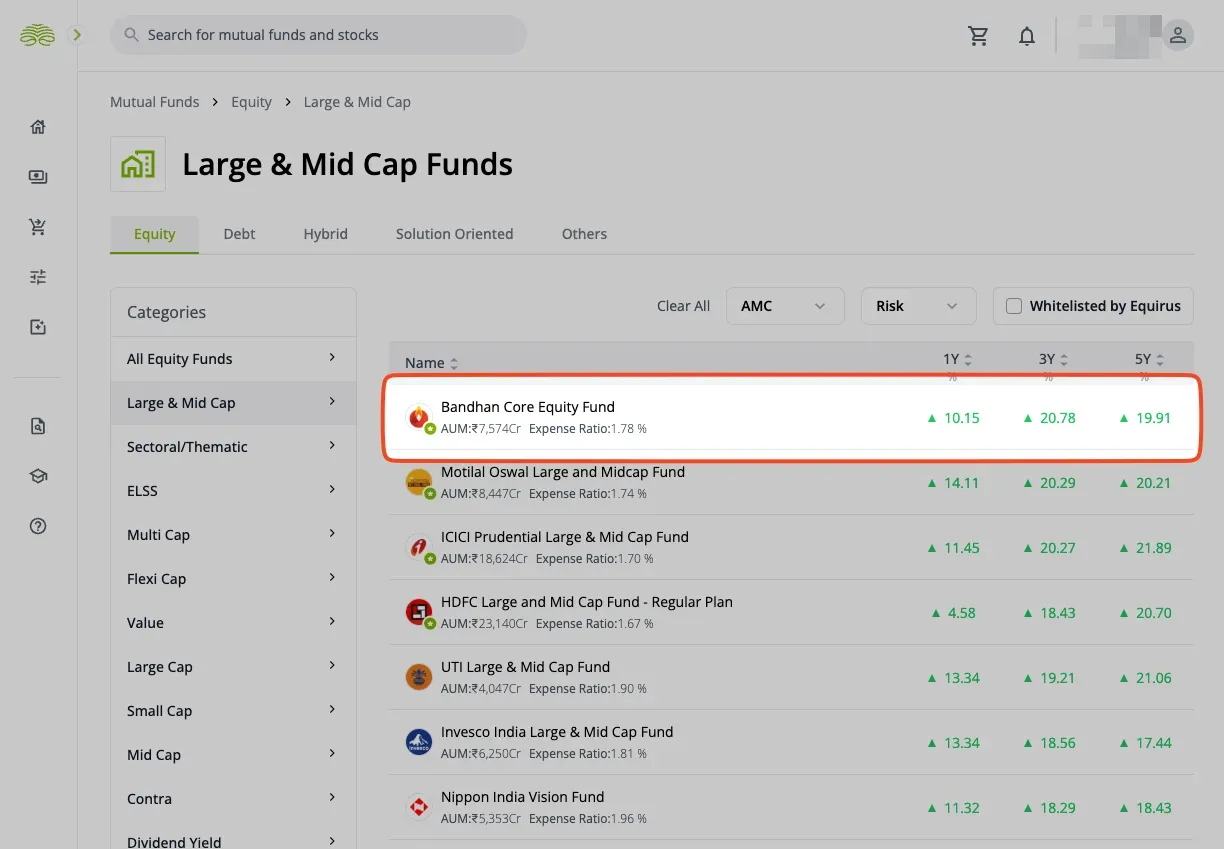Tick the Whitelisted by Equirus checkbox
Viewport: 1224px width, 849px height.
click(x=1014, y=306)
